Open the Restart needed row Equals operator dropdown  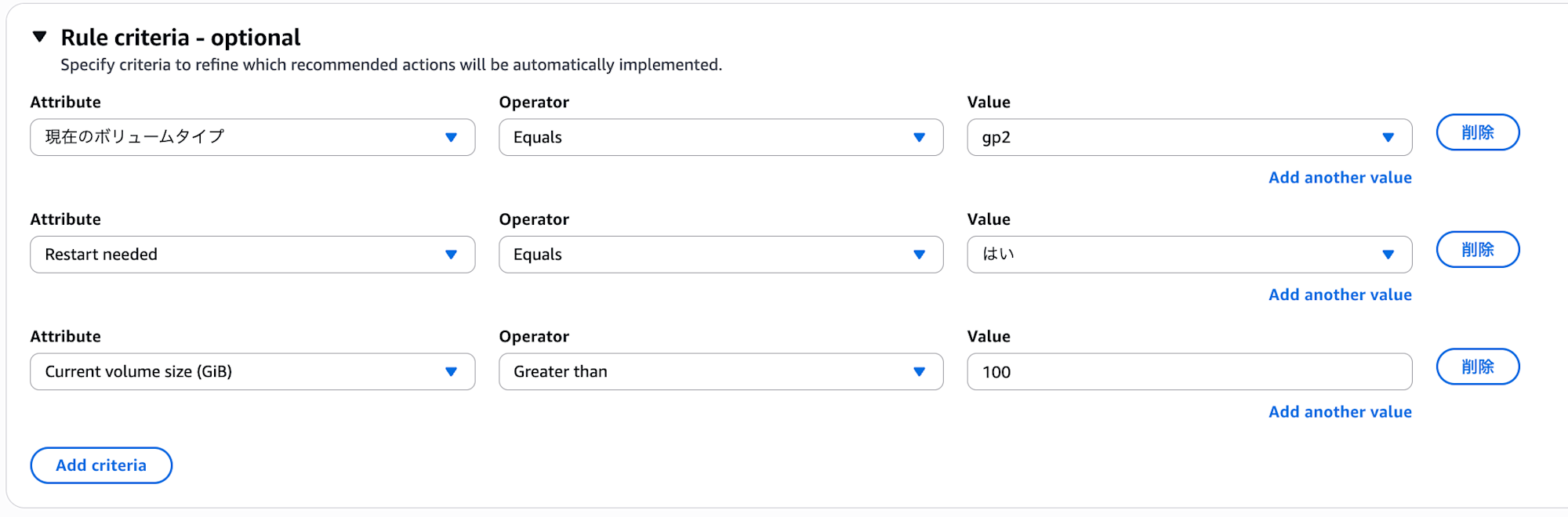click(720, 255)
